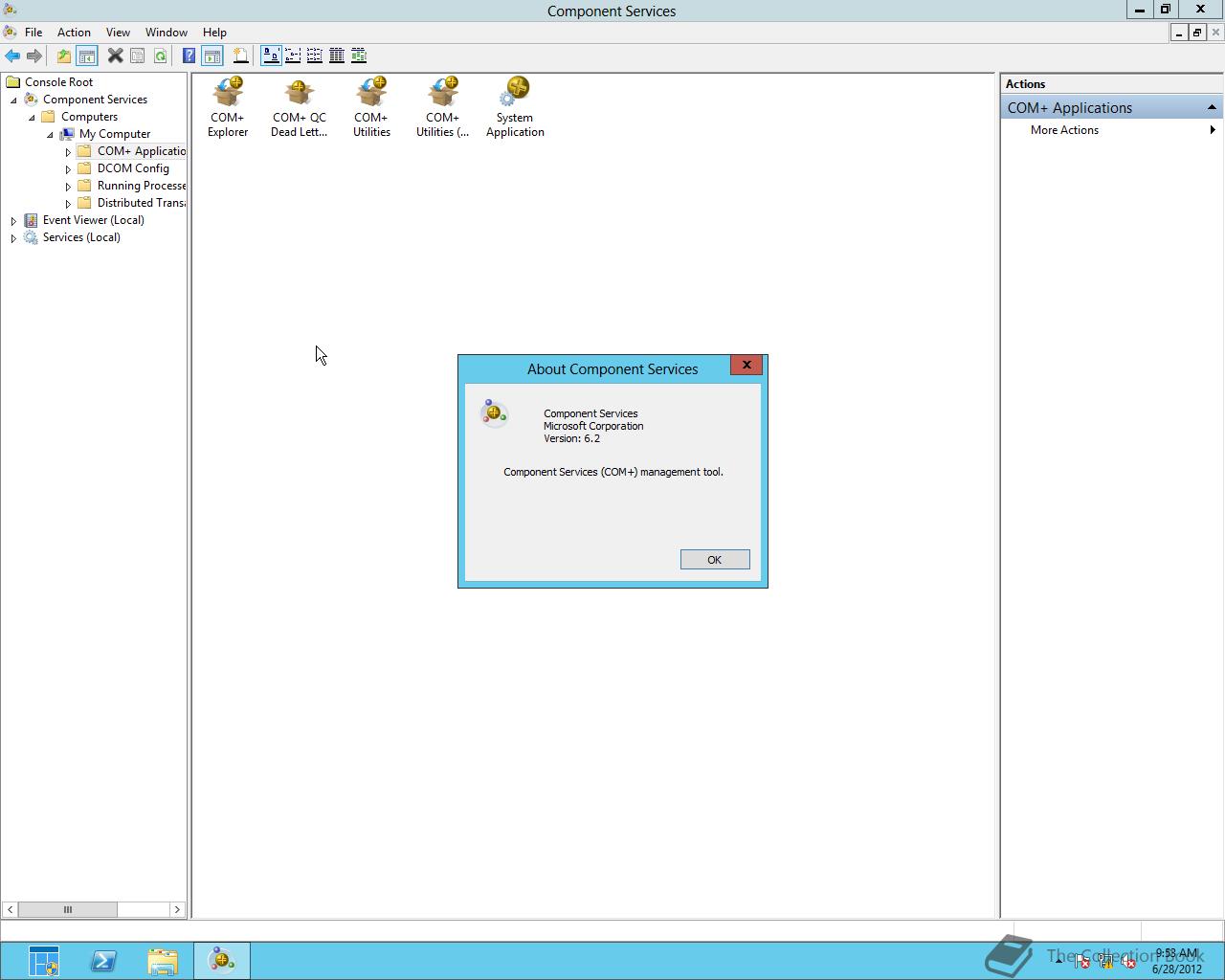Select My Computer in the tree
Image resolution: width=1225 pixels, height=980 pixels.
[x=114, y=134]
